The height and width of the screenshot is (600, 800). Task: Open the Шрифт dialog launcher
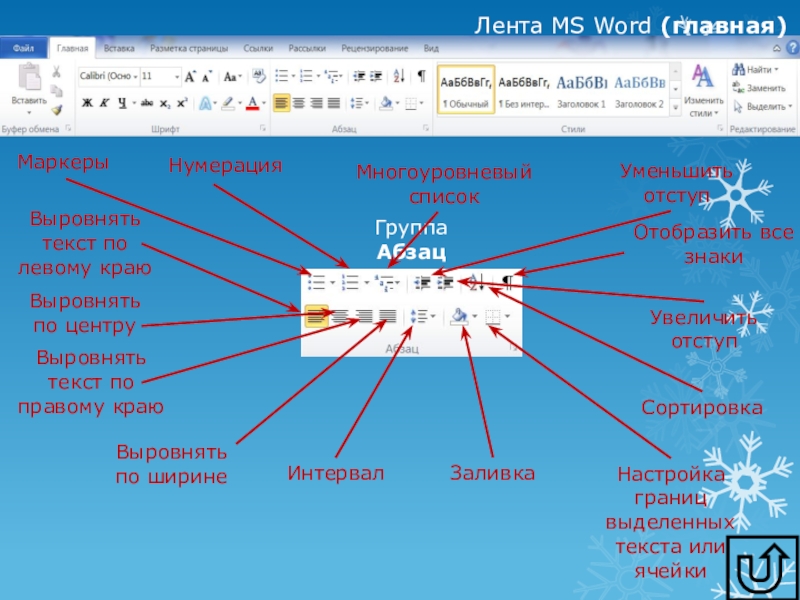coord(262,129)
